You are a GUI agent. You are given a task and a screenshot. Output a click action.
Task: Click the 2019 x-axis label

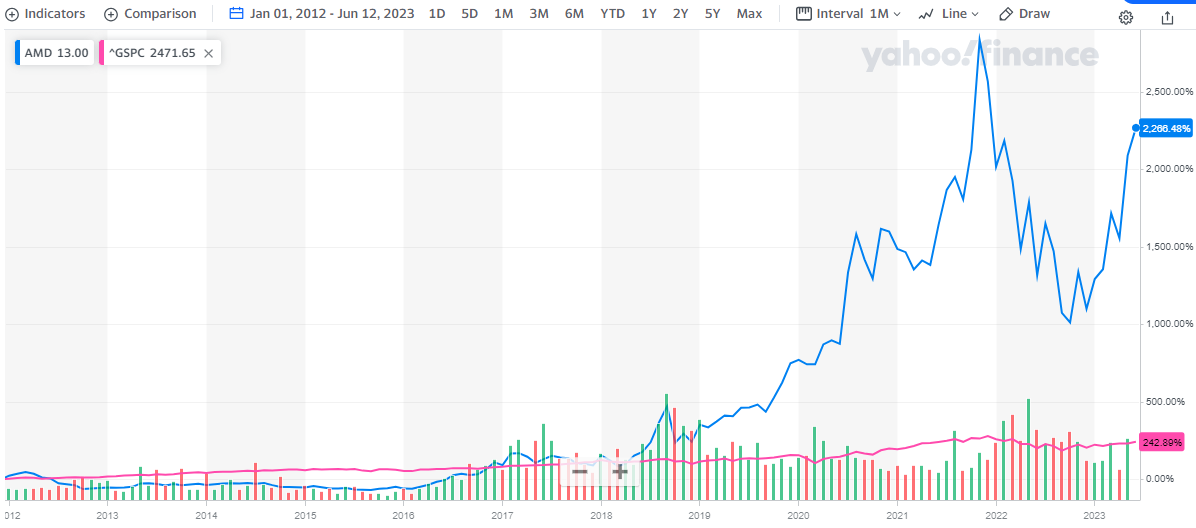699,514
